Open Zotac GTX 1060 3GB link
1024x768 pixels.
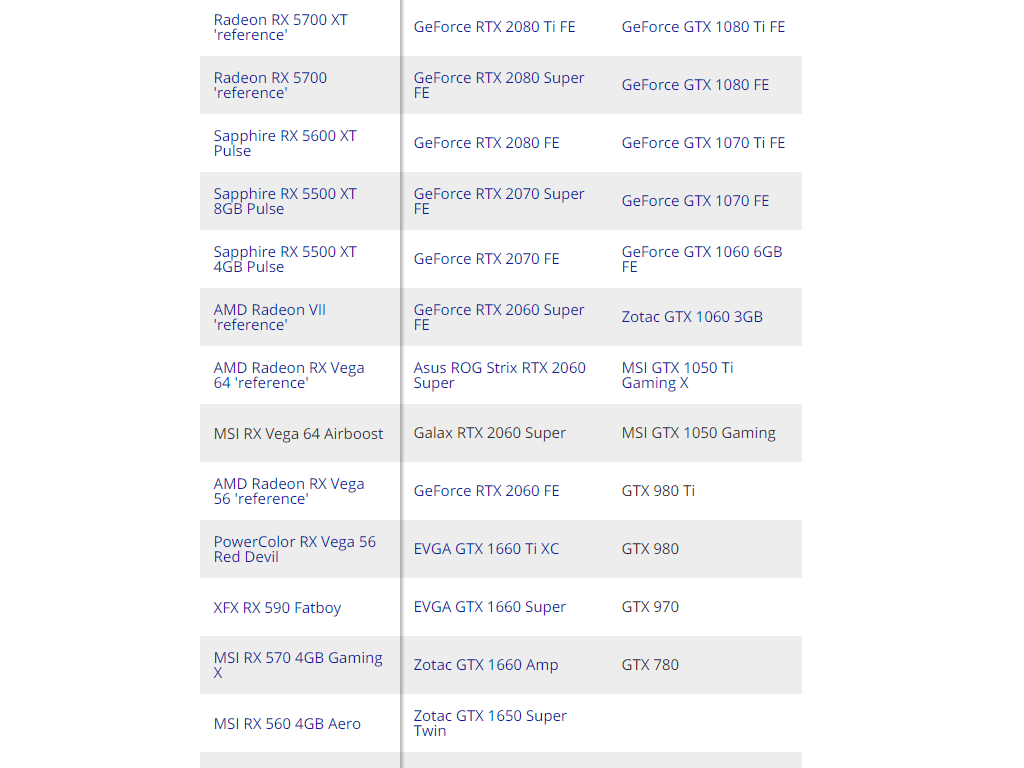(x=692, y=317)
